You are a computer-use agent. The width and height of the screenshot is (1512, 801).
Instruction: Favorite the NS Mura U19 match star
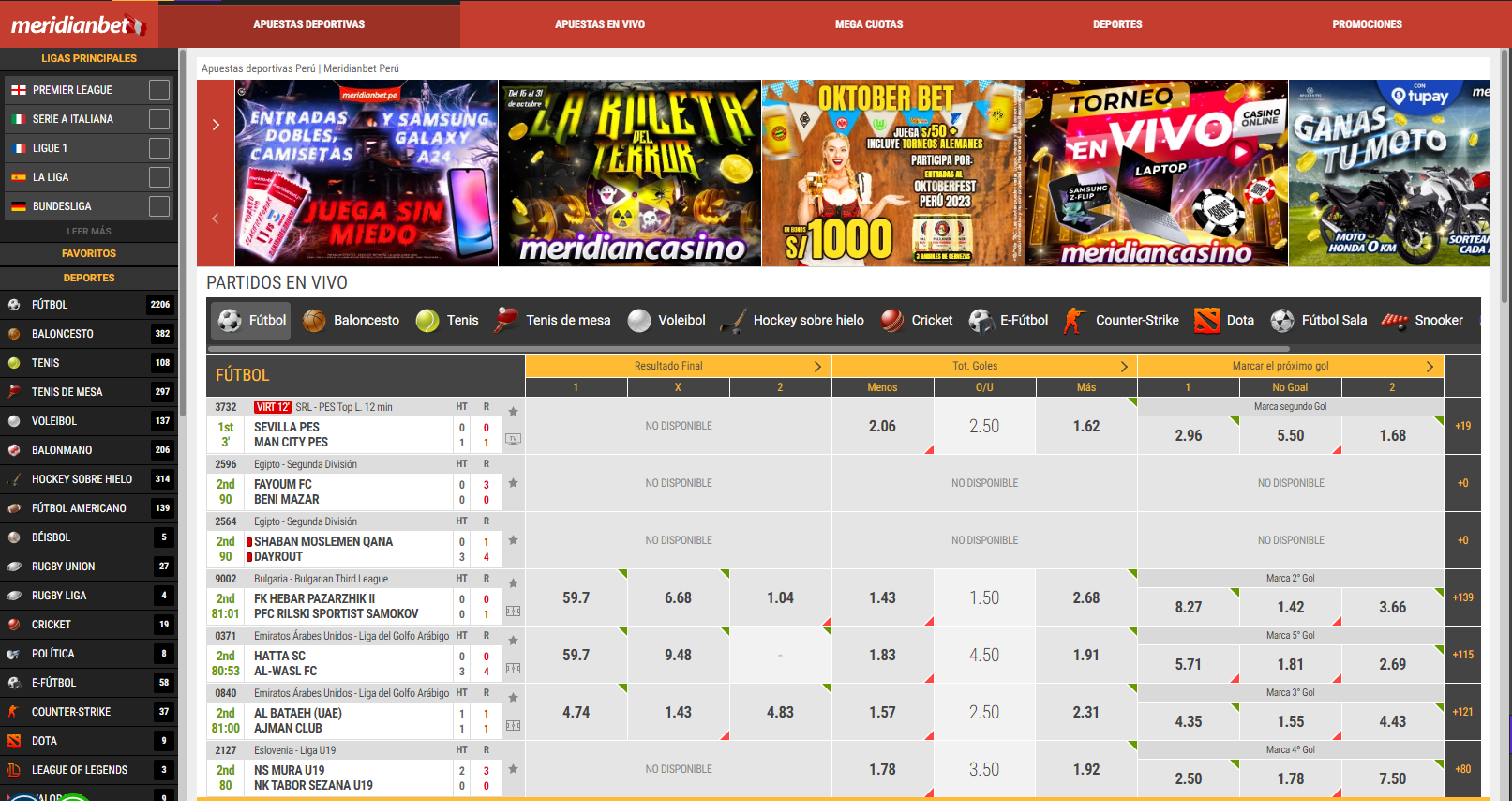point(513,769)
